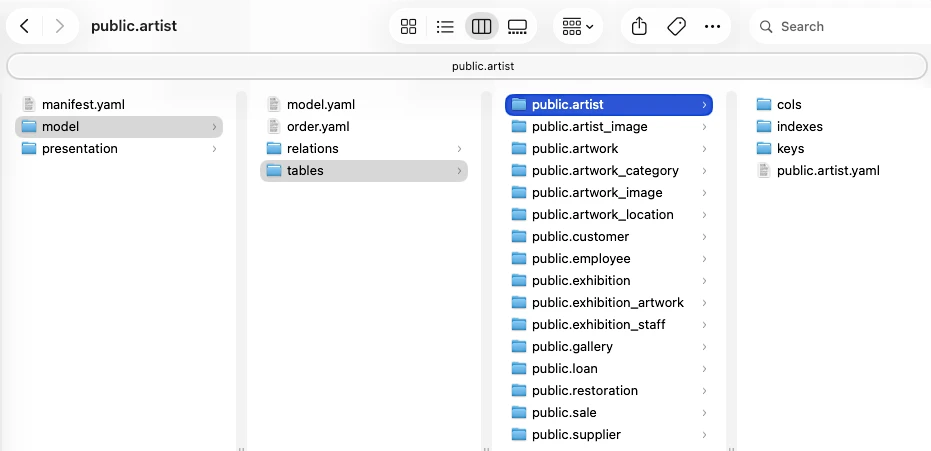Screen dimensions: 931x451
Task: Open the public.exhibition_artwork folder
Action: pyautogui.click(x=609, y=302)
